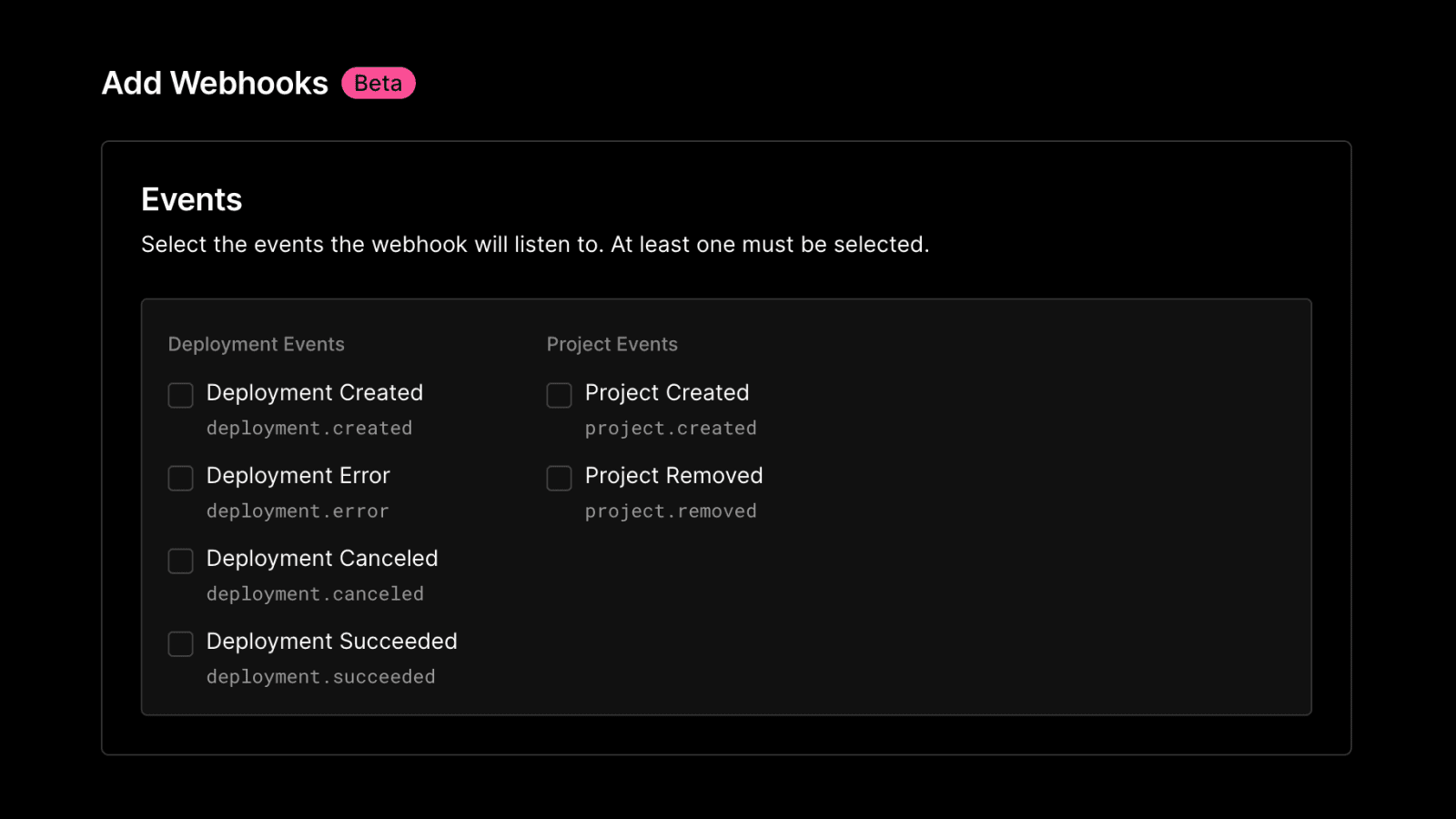Click the Project Events group header
The height and width of the screenshot is (819, 1456).
(x=612, y=345)
